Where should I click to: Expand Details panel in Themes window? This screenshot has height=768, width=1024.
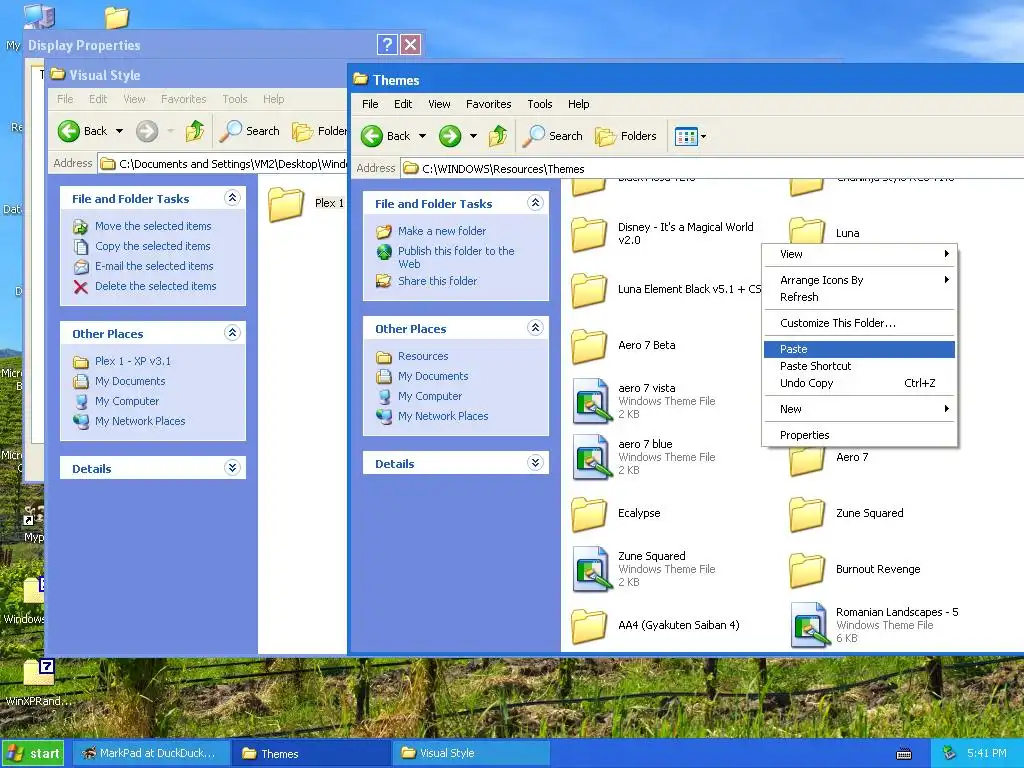[x=535, y=463]
